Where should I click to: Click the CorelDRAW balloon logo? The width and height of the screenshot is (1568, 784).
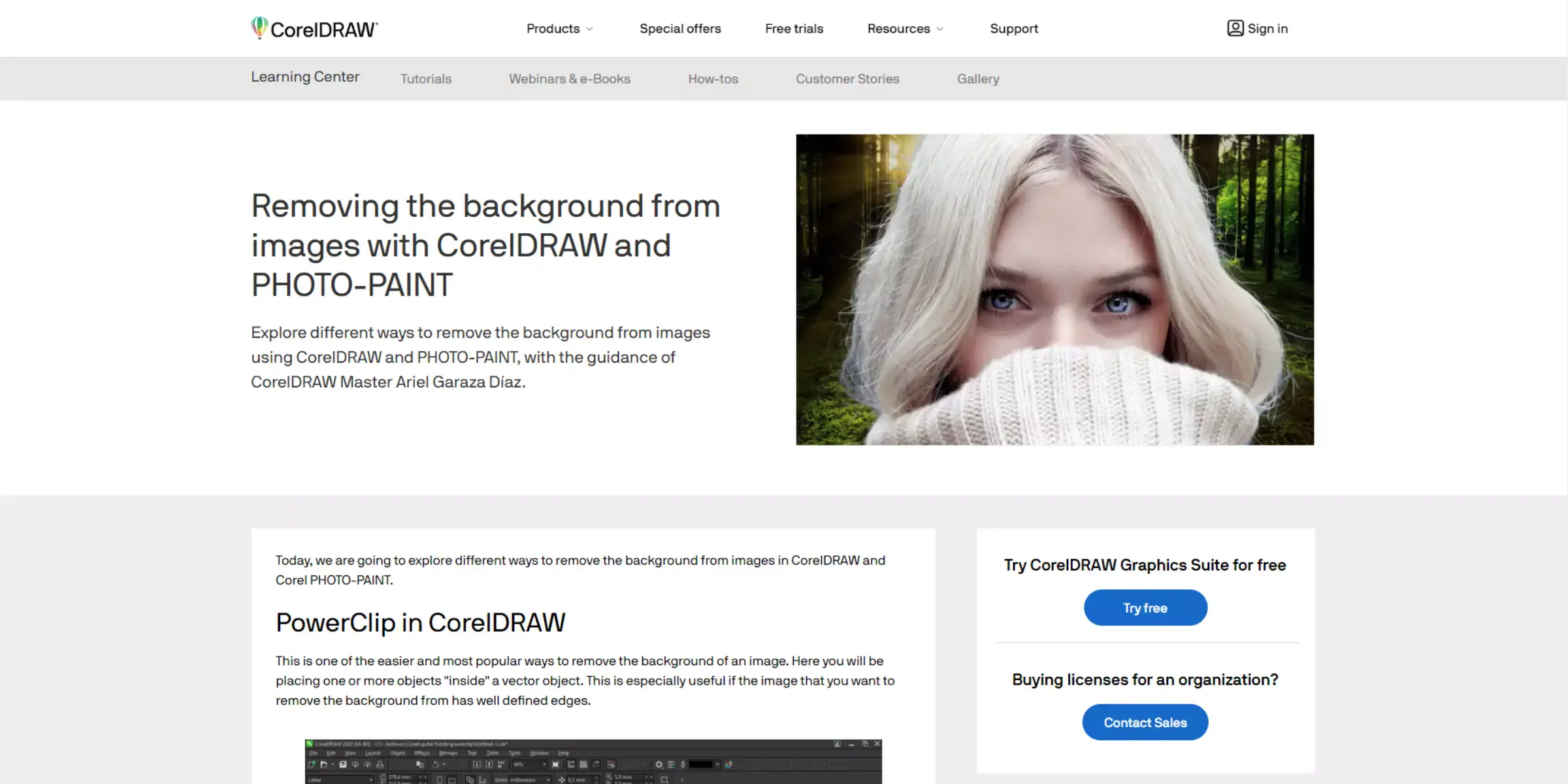click(x=314, y=28)
